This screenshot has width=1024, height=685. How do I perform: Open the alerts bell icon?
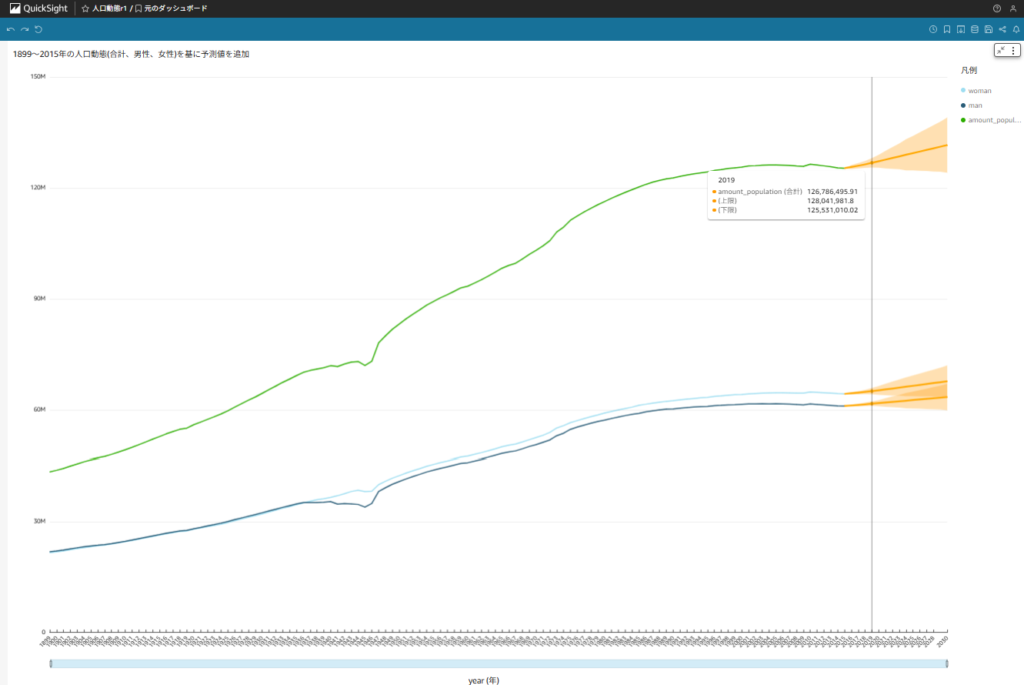[x=1016, y=29]
